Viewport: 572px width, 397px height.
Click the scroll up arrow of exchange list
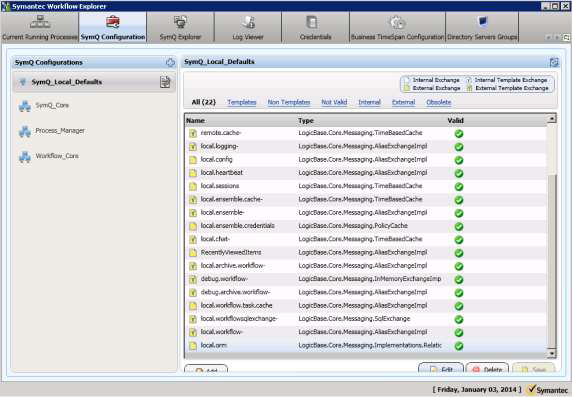(x=552, y=119)
